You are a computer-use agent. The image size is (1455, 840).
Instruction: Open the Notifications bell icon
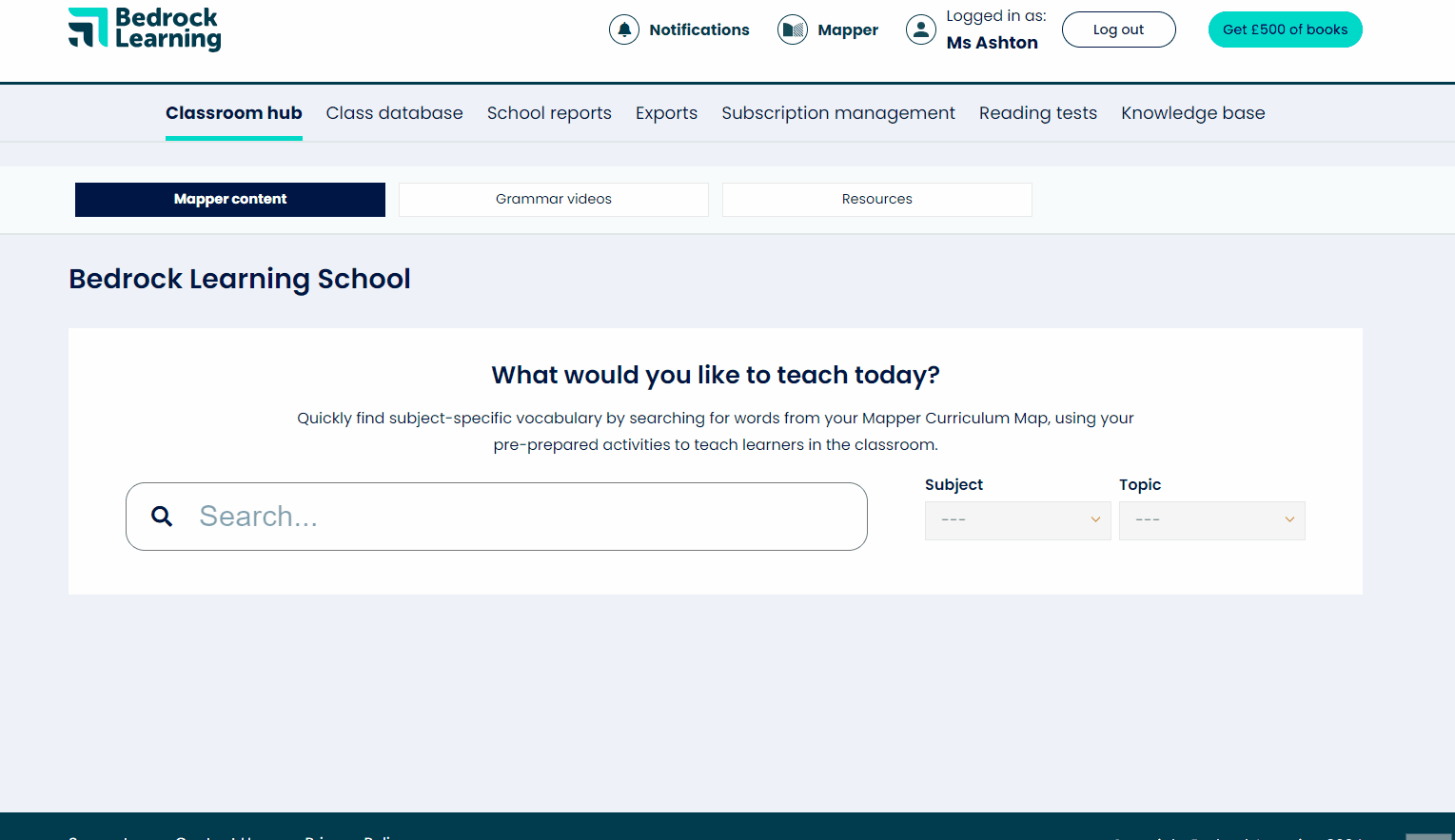[624, 29]
